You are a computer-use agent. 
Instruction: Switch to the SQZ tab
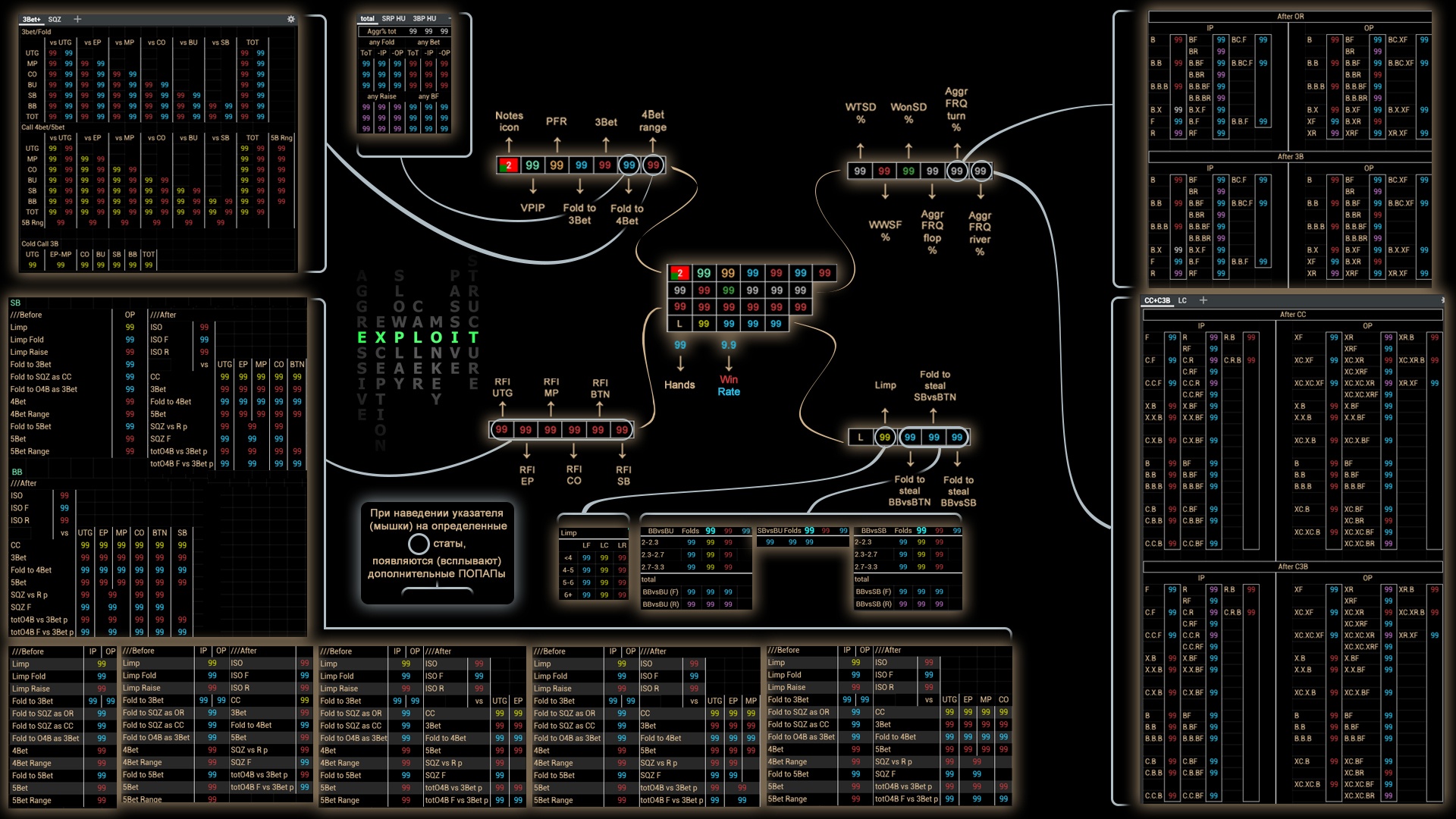[x=55, y=19]
